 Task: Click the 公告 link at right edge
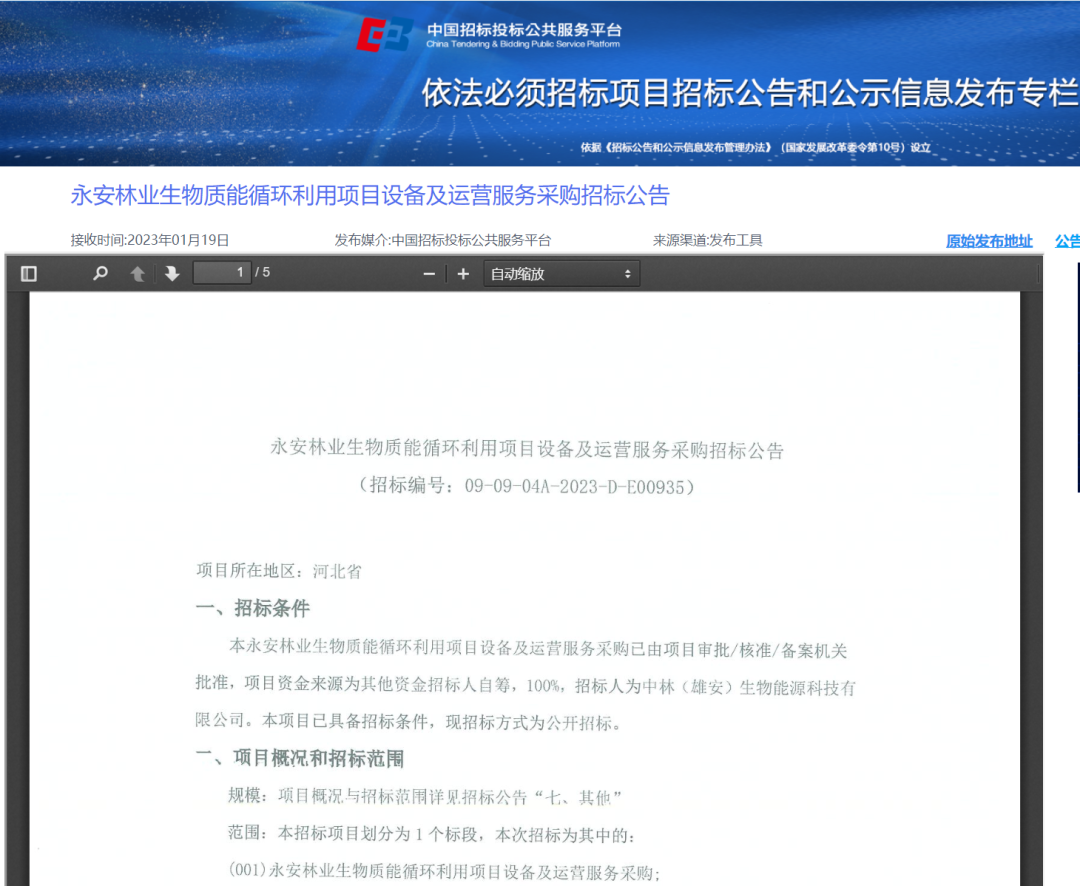[1068, 240]
